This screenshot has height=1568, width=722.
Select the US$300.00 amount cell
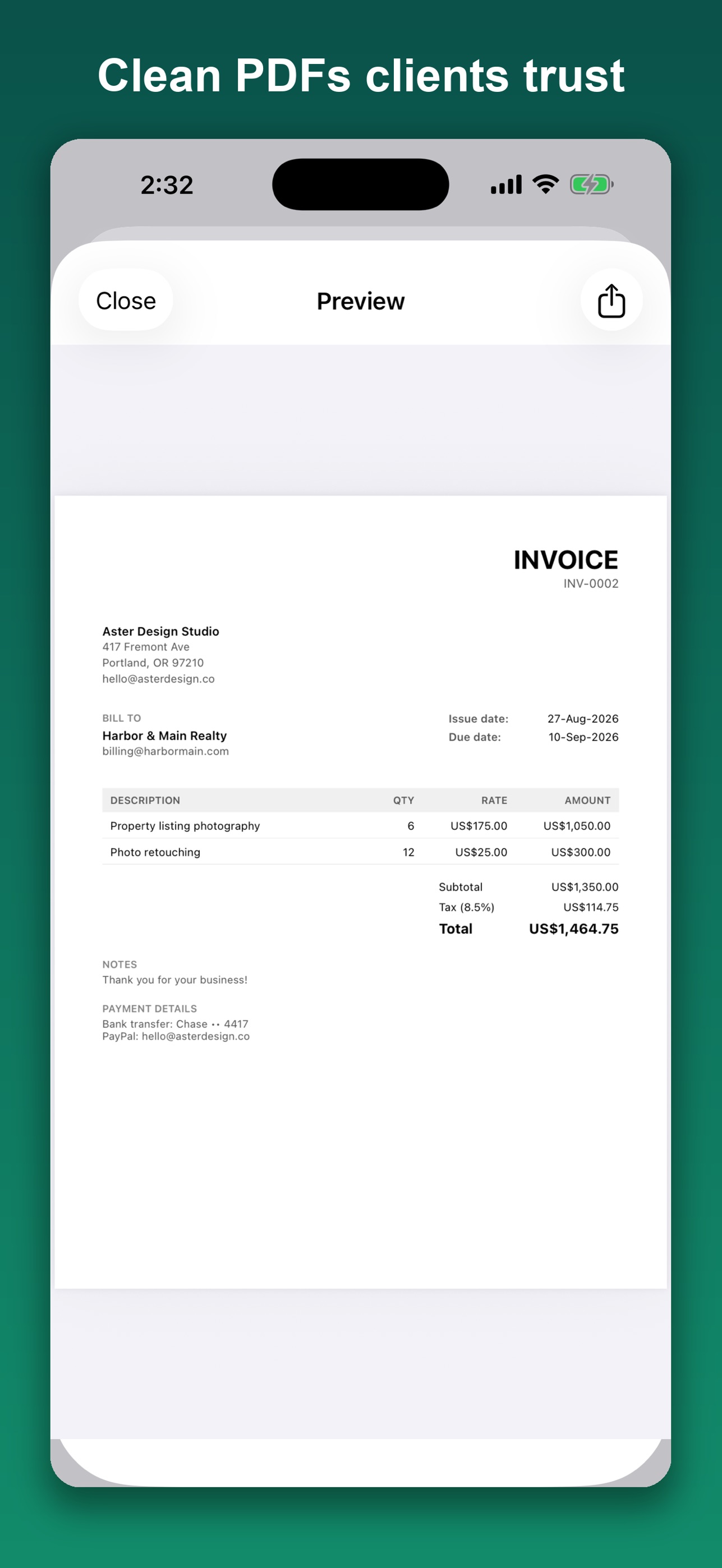tap(581, 852)
